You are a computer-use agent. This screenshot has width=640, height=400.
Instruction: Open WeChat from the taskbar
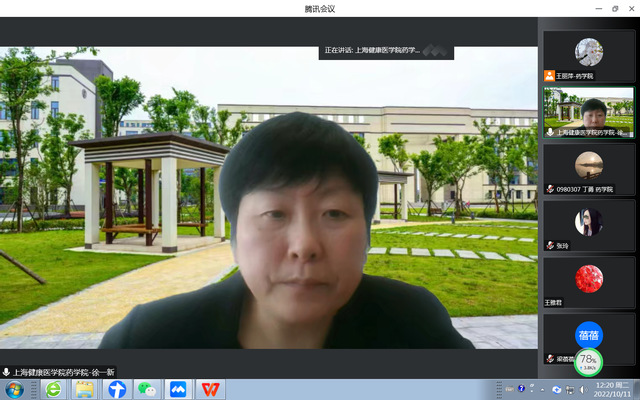(x=147, y=389)
